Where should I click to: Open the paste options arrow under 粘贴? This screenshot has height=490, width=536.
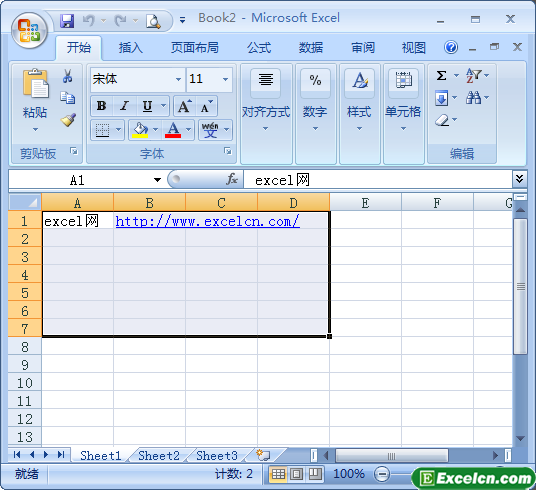pos(35,129)
